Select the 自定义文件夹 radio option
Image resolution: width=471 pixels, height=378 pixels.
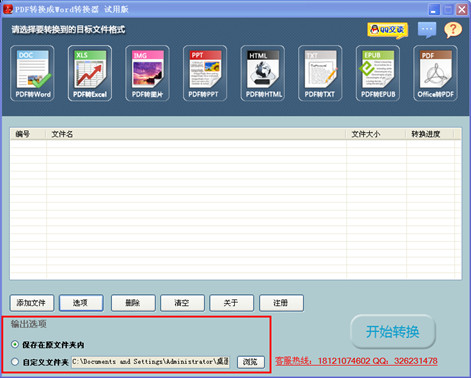[15, 362]
